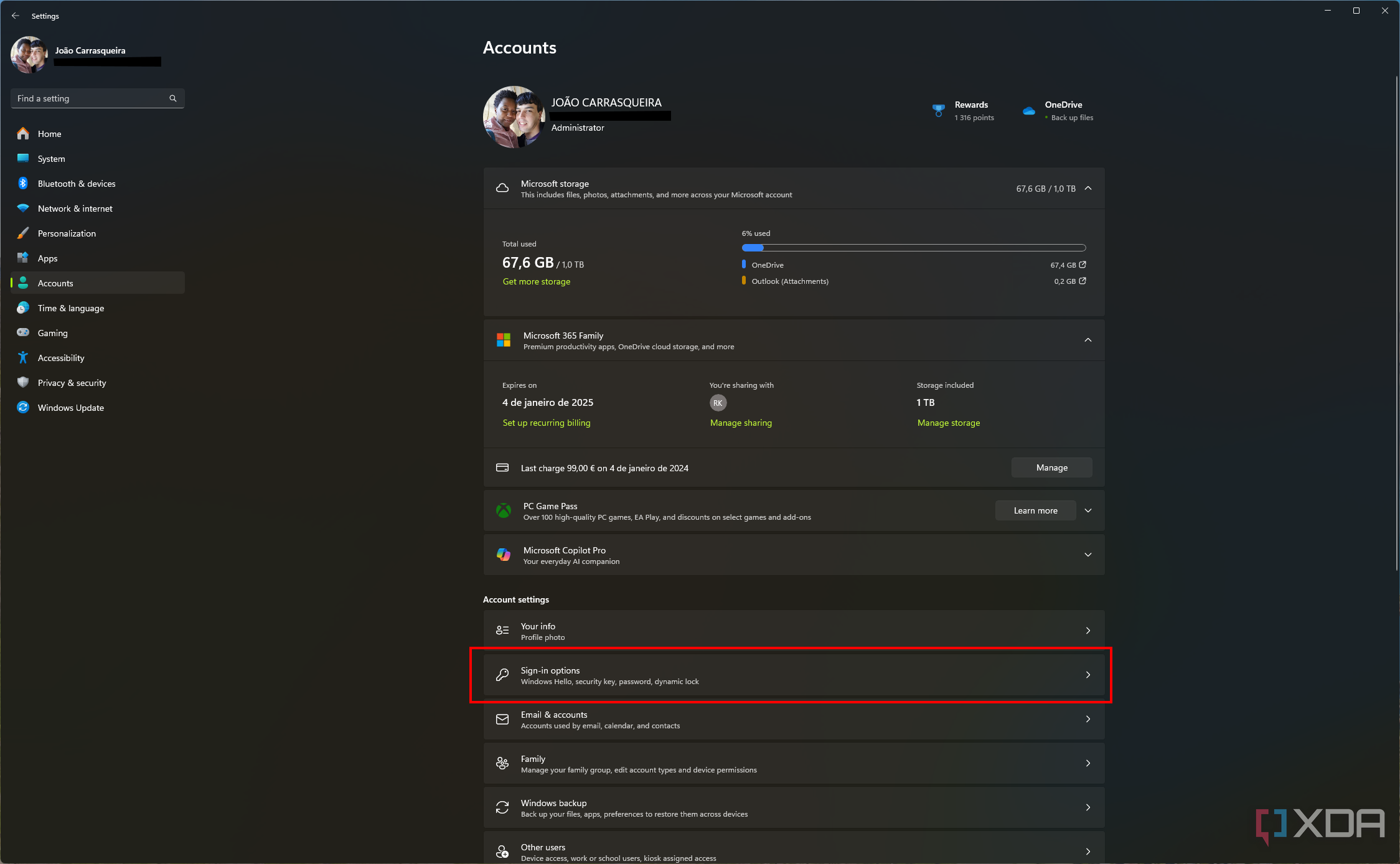
Task: Click the sidebar profile picture of João Carrasqueira
Action: point(29,55)
